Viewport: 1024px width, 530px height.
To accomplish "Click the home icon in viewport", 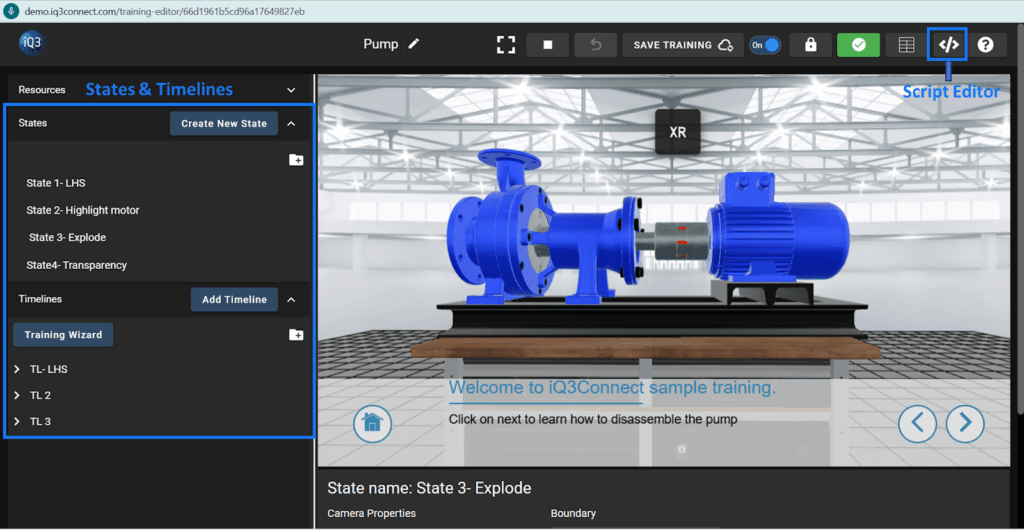I will point(372,423).
